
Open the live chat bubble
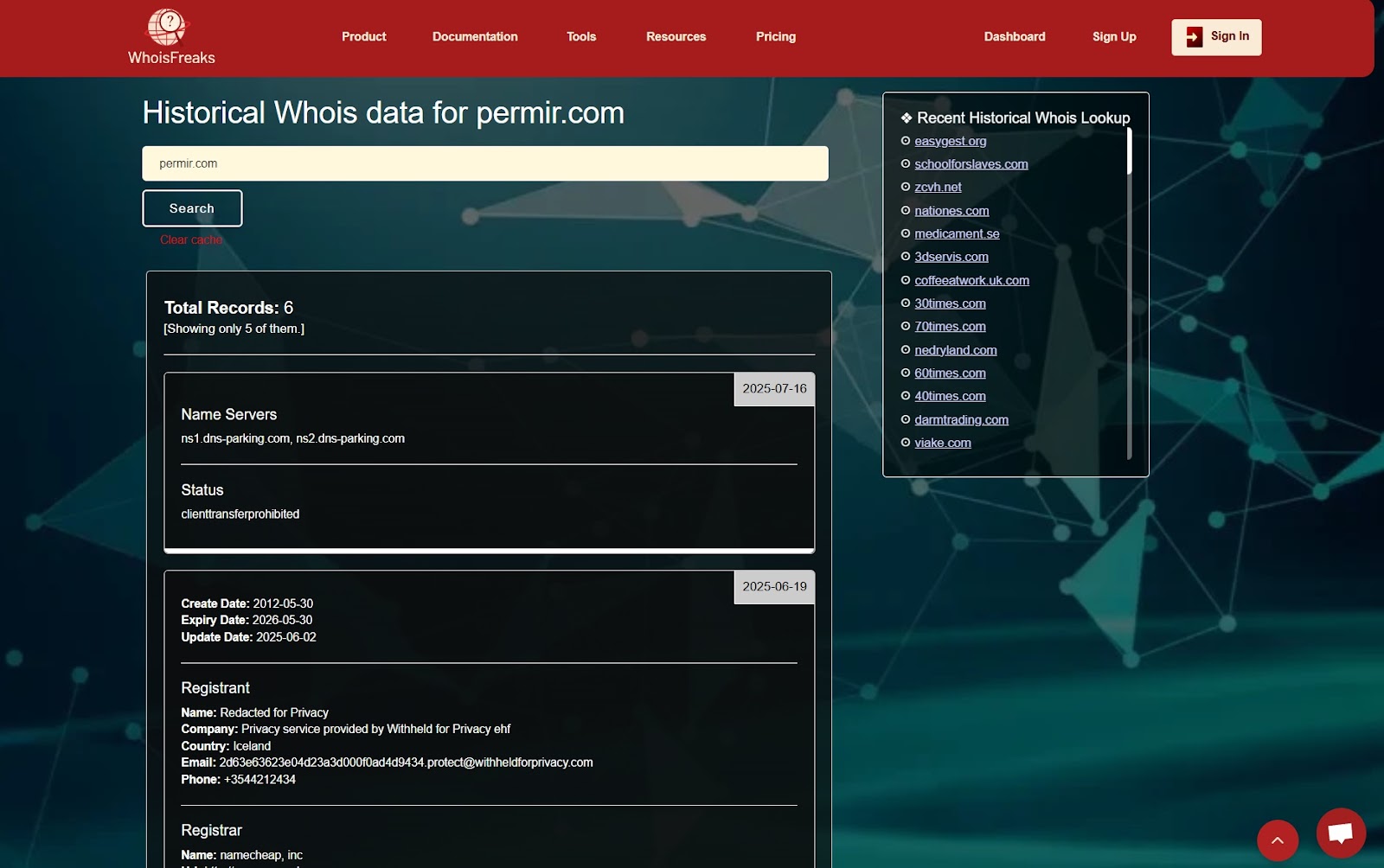coord(1340,833)
